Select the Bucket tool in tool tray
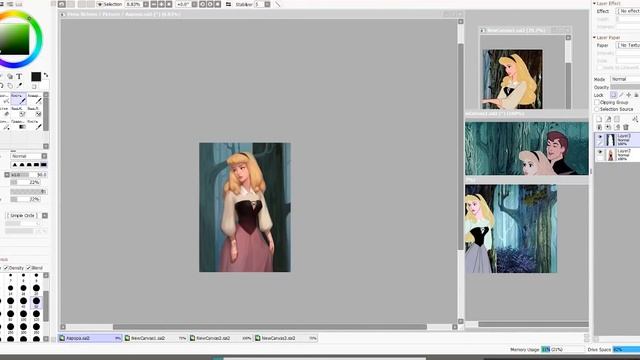The image size is (640, 360). [5, 124]
